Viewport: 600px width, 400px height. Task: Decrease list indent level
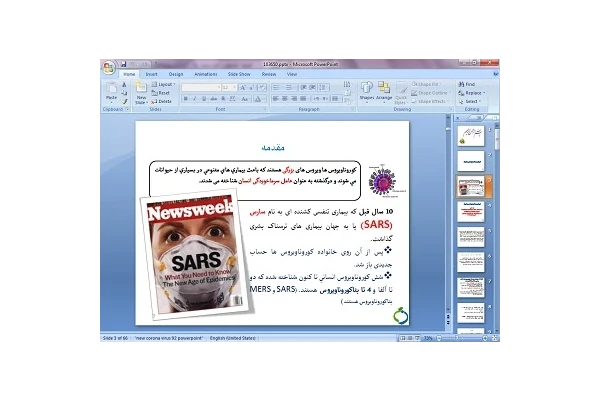(x=303, y=88)
